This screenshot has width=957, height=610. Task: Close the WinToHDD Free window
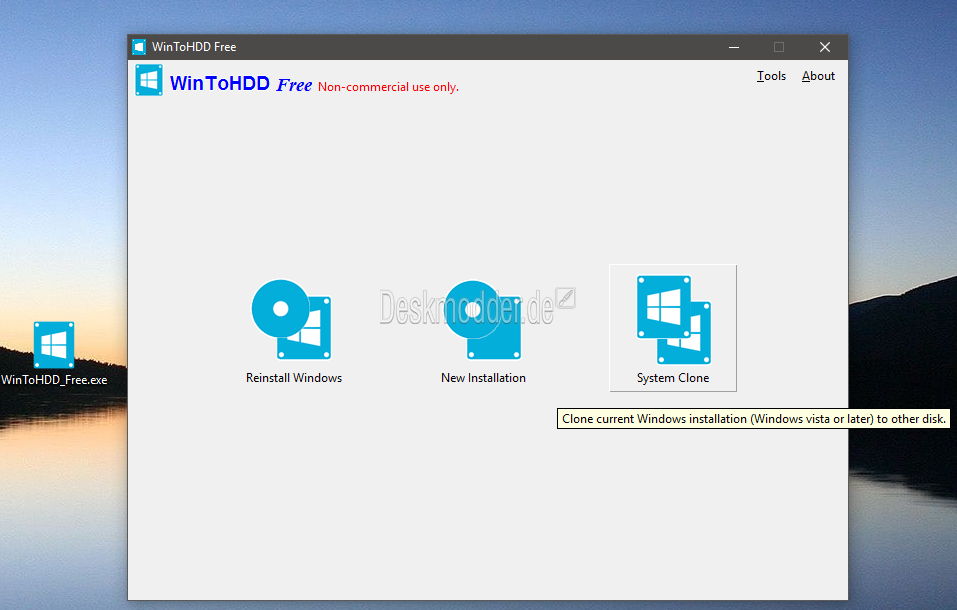(x=825, y=47)
